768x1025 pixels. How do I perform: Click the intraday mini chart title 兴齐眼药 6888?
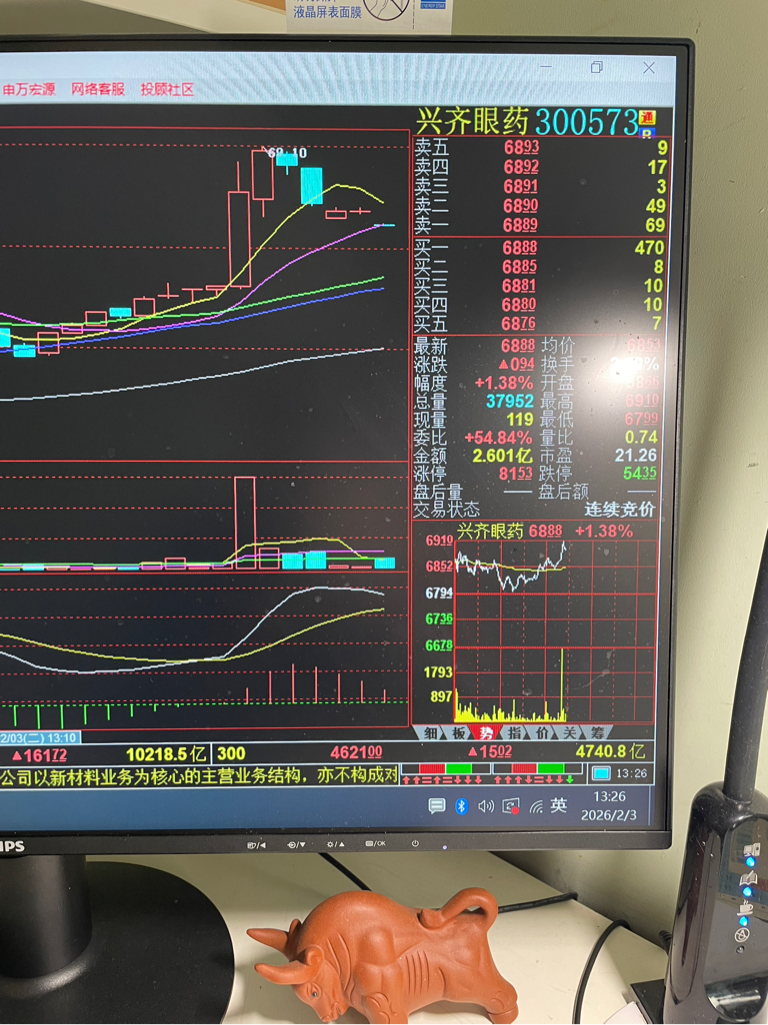(x=509, y=531)
